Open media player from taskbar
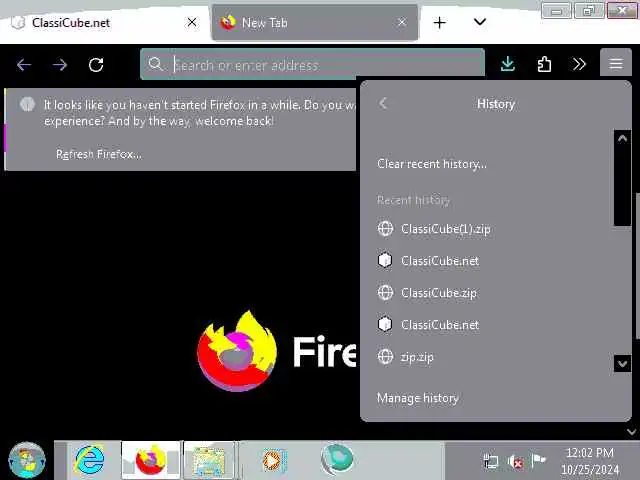 pos(274,461)
